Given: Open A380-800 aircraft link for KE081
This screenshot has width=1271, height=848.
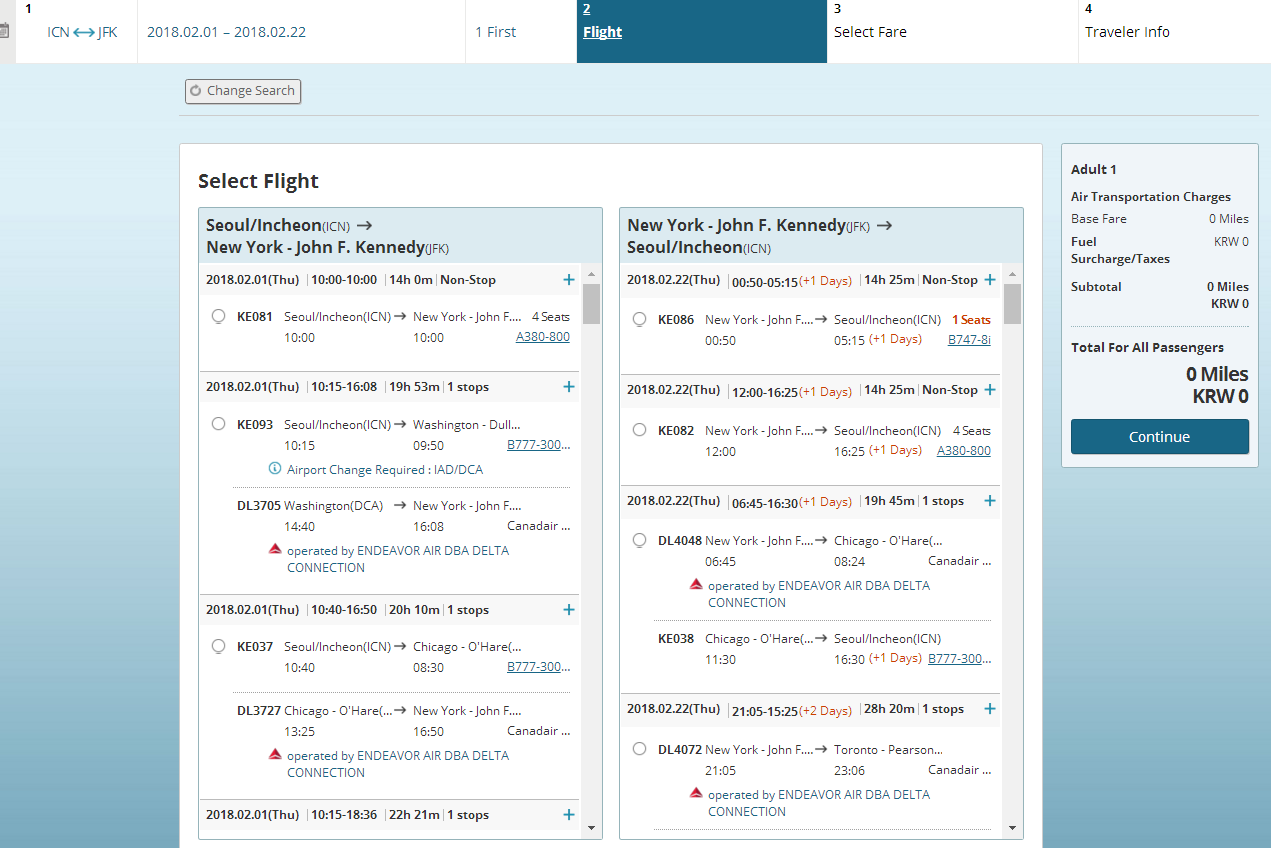Looking at the screenshot, I should coord(543,337).
